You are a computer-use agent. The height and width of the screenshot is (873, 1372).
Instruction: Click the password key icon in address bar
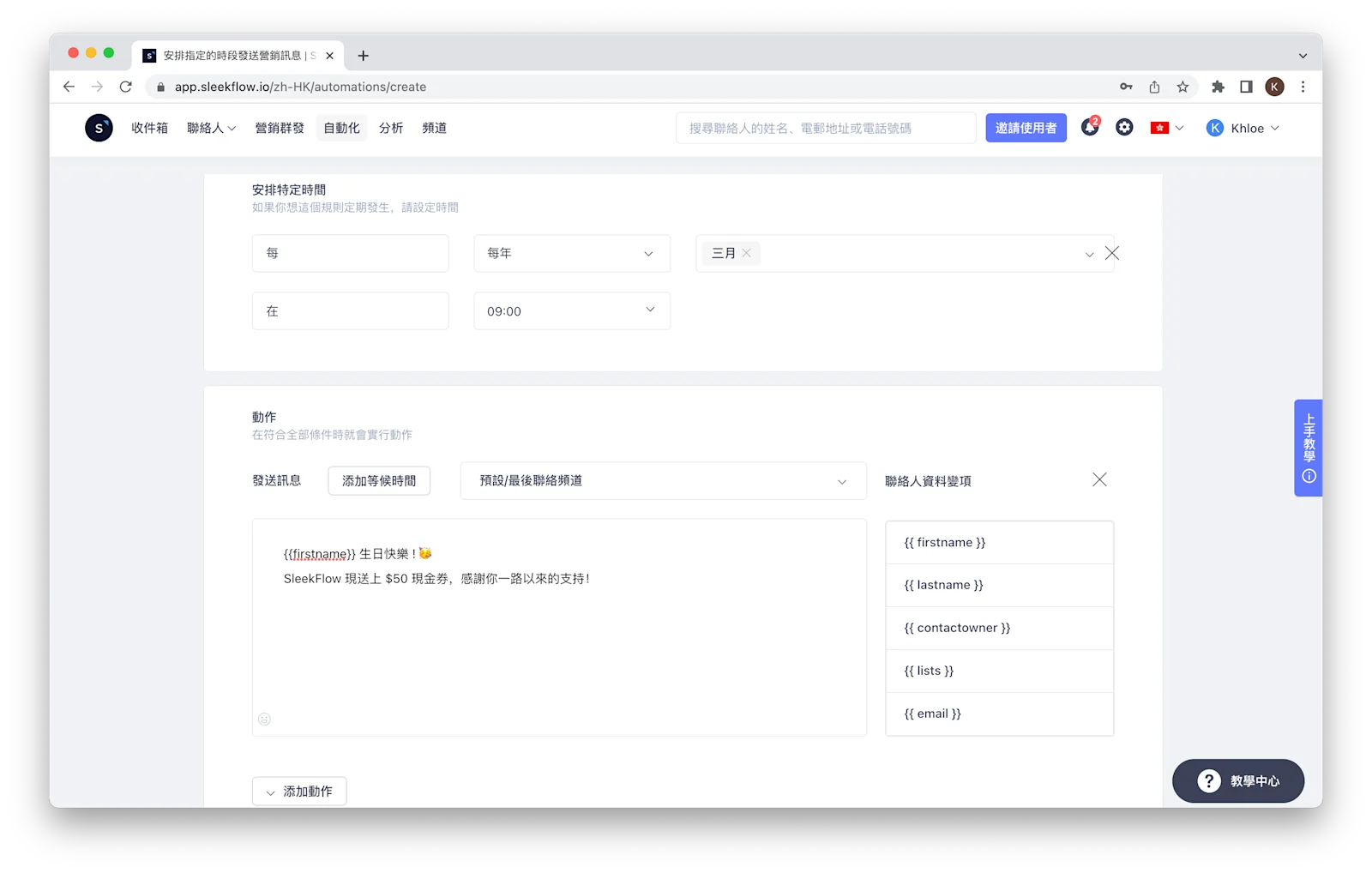(1126, 87)
